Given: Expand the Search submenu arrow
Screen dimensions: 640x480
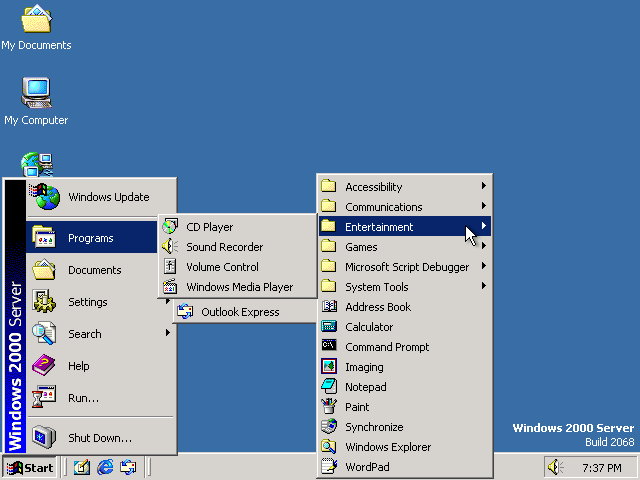Looking at the screenshot, I should pyautogui.click(x=167, y=333).
